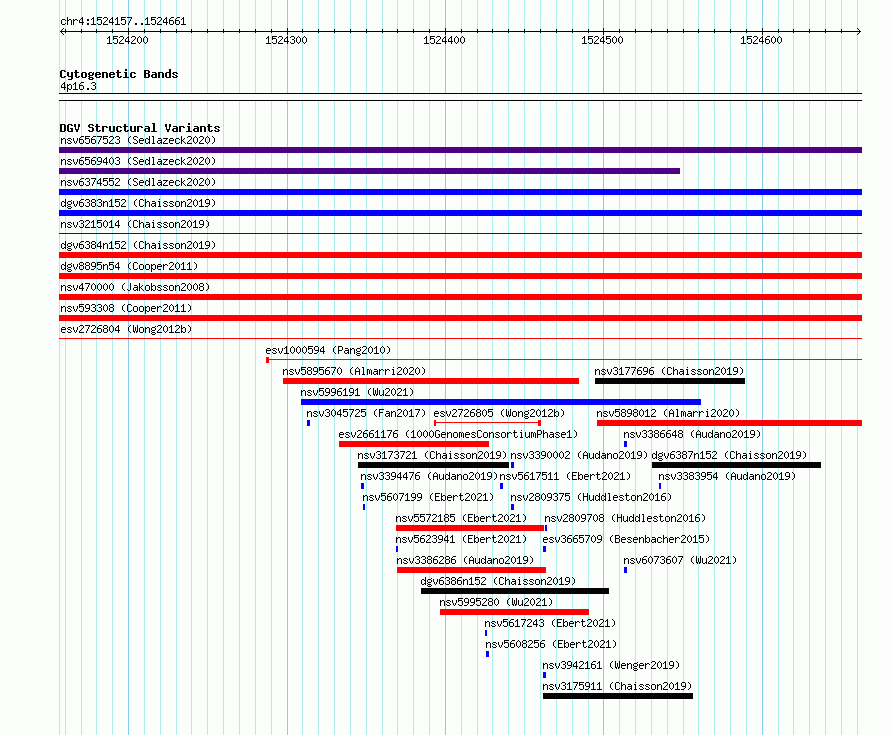Viewport: 890px width, 735px height.
Task: Open nsv6374552 (Sedlazeck2020) variant label
Action: point(138,182)
